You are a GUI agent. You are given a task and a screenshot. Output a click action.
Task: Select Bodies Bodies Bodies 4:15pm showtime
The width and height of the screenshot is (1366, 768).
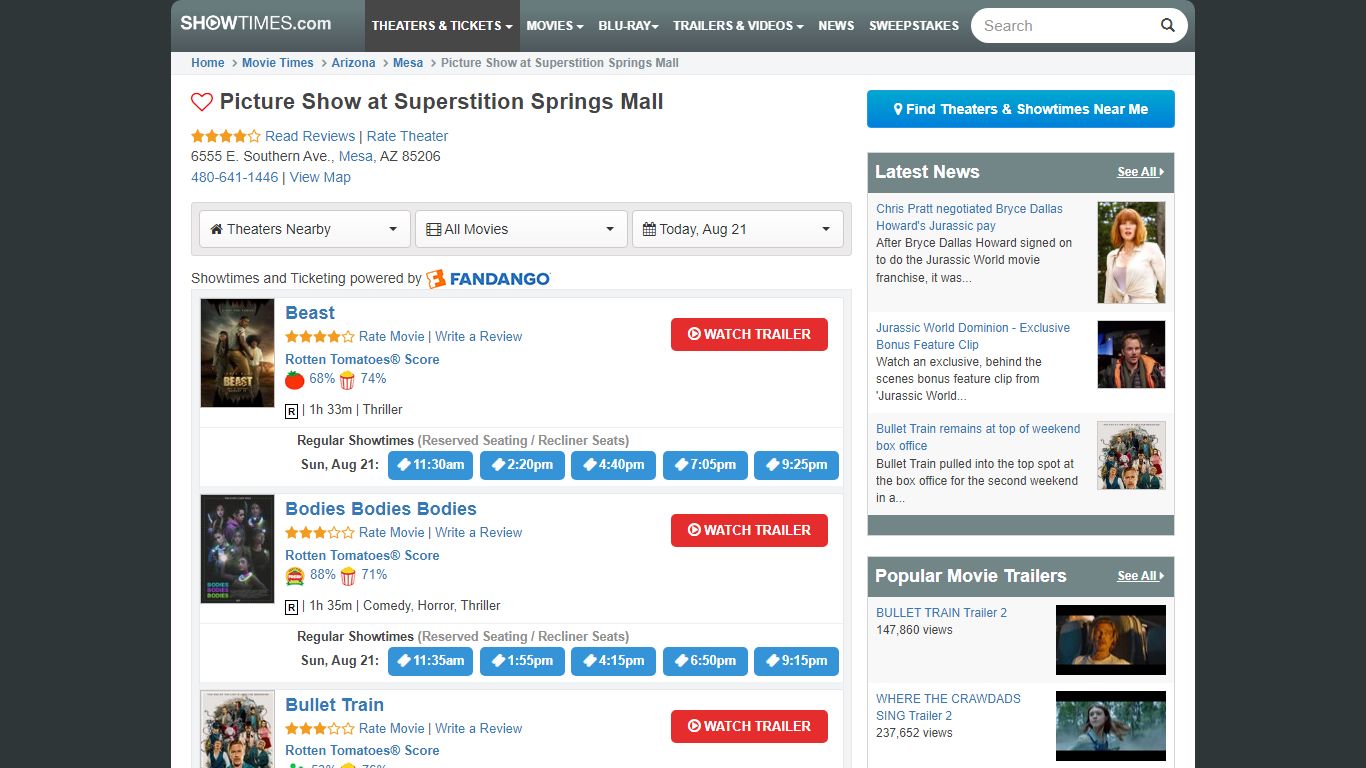point(614,661)
